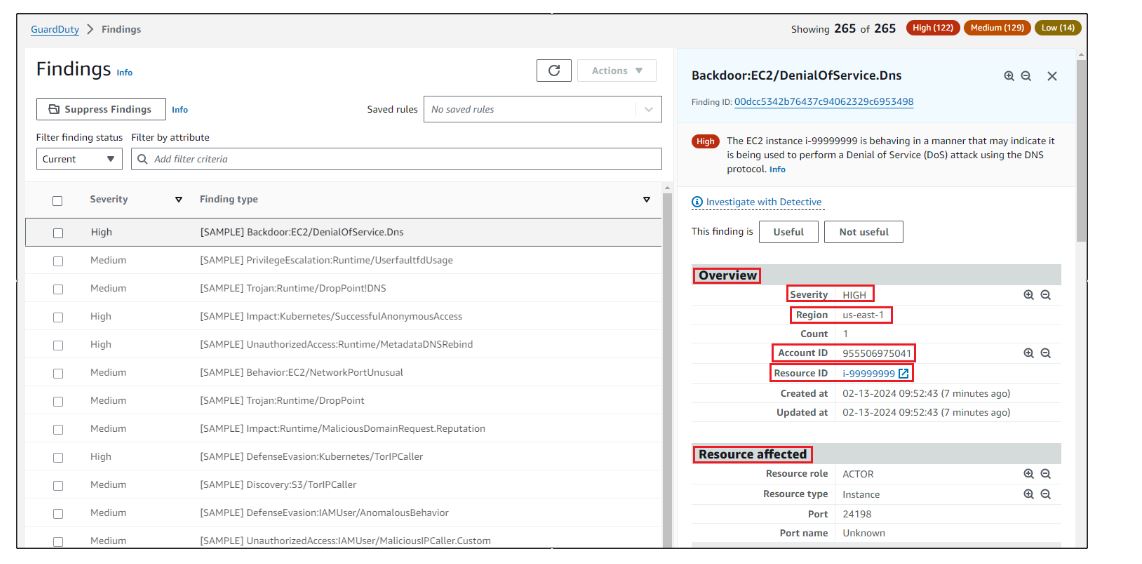Check the Impact:Kubernetes/SuccessfulAnonymousAccess row
The image size is (1142, 564).
pos(58,317)
